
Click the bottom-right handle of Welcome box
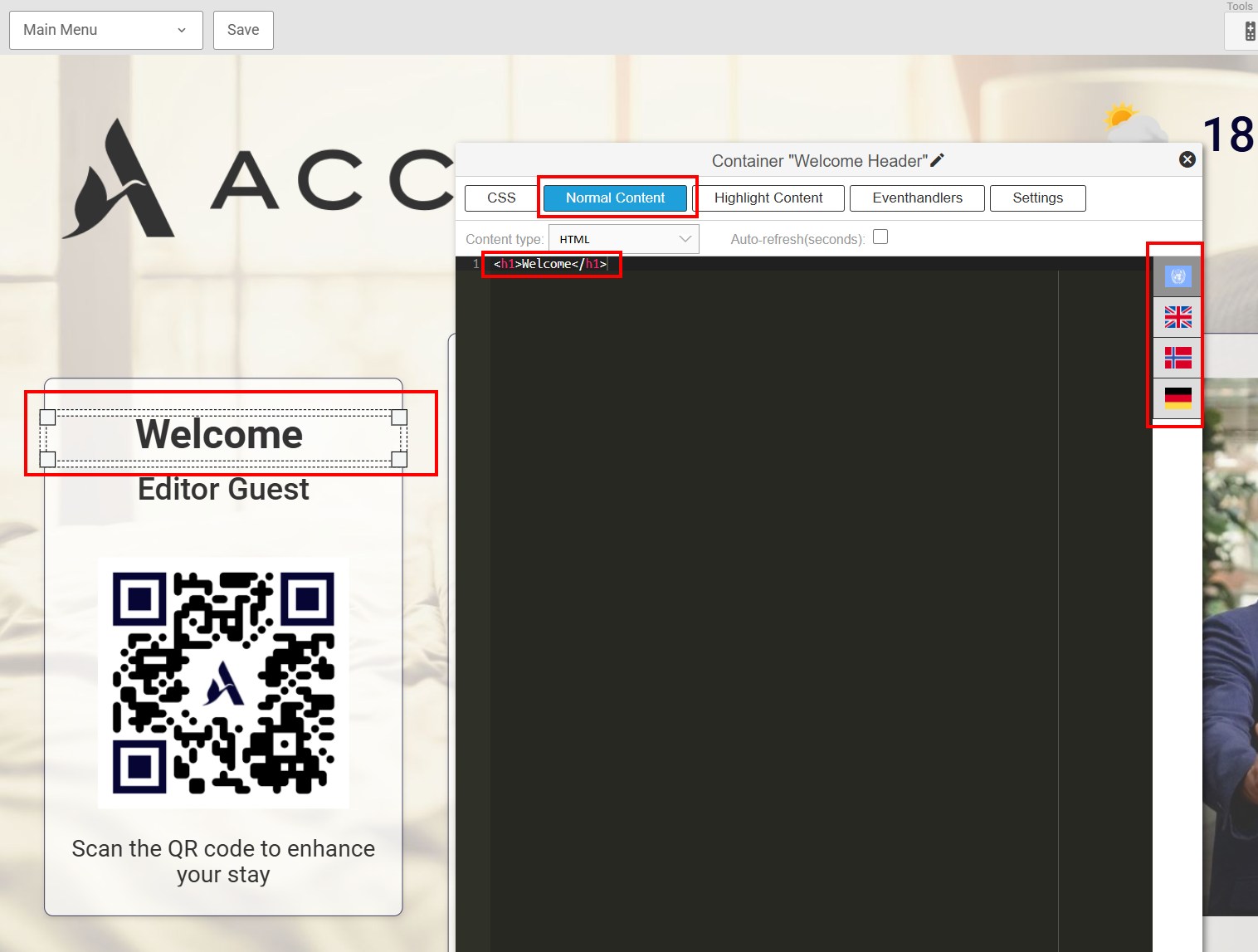(399, 459)
